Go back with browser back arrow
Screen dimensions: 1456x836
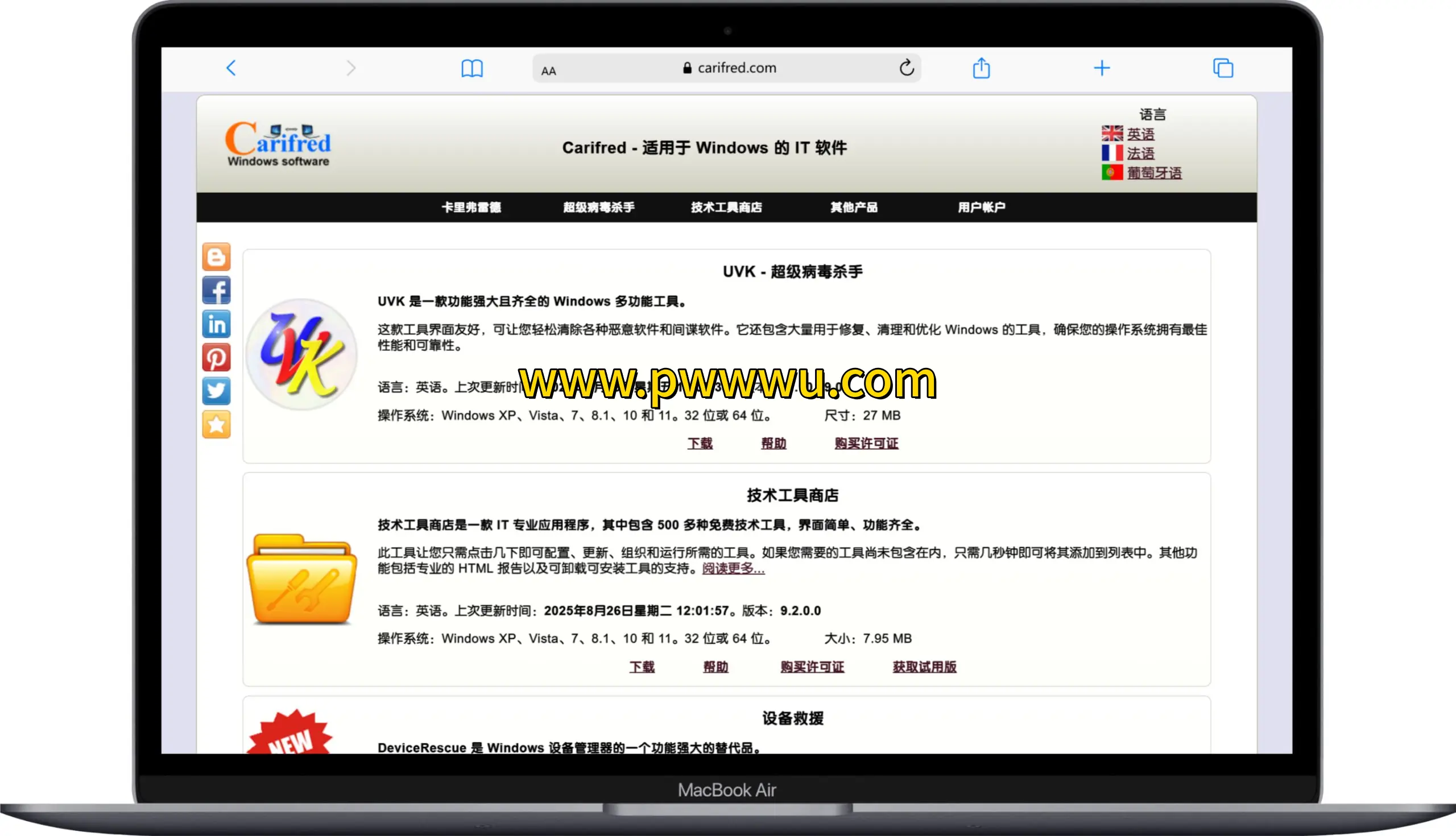click(x=231, y=68)
